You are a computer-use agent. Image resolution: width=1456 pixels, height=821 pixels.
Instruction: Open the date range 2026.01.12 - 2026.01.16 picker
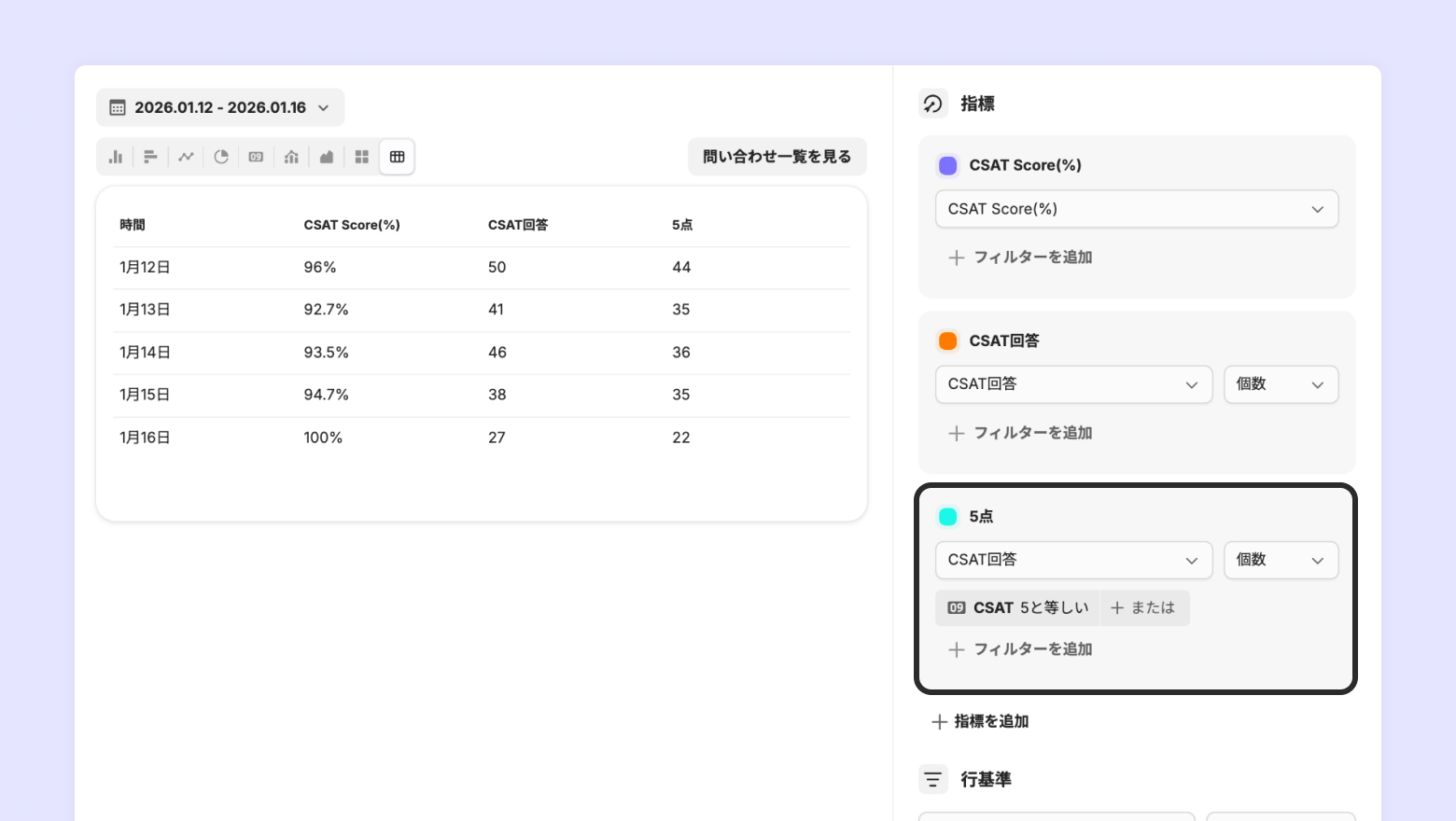click(x=220, y=107)
